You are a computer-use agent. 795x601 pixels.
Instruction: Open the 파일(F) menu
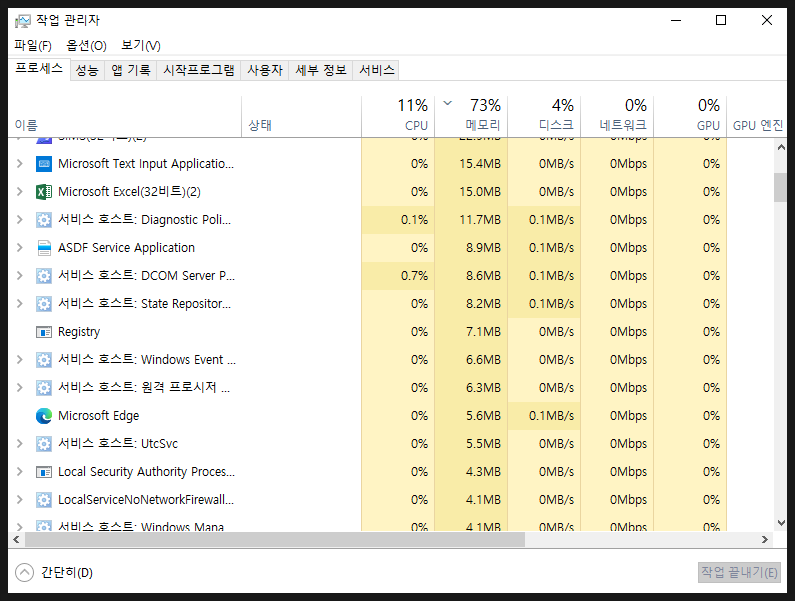33,46
